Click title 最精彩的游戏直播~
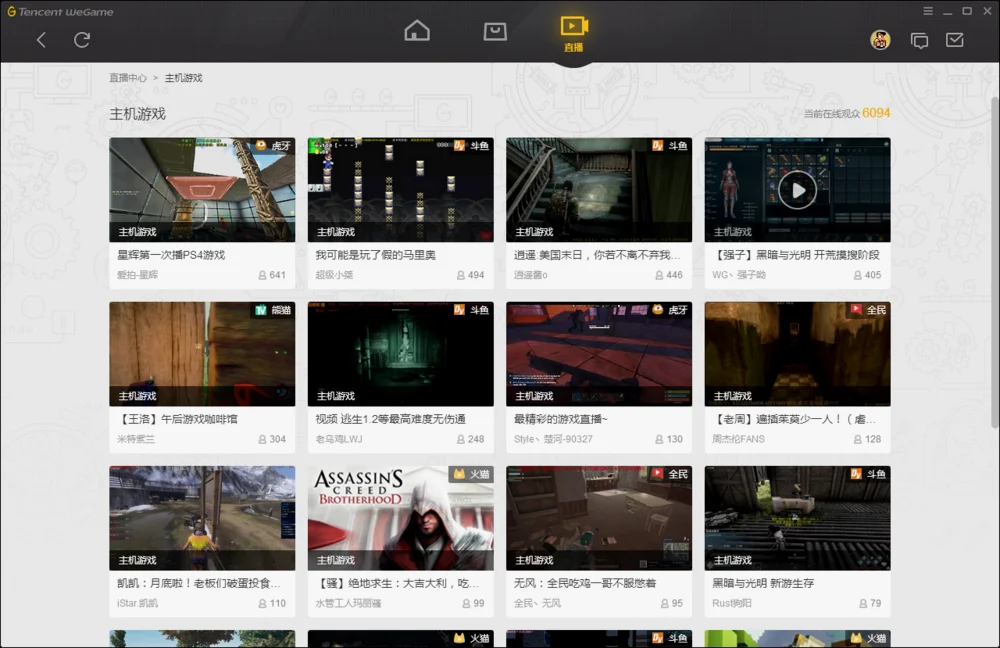1000x648 pixels. [x=561, y=419]
